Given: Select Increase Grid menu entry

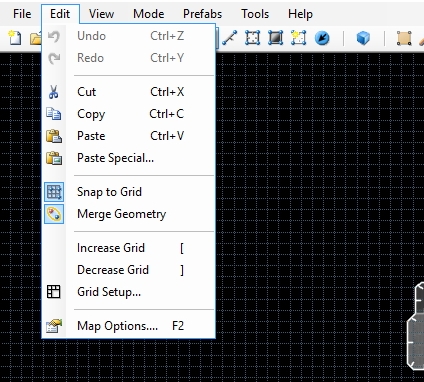Looking at the screenshot, I should [129, 248].
